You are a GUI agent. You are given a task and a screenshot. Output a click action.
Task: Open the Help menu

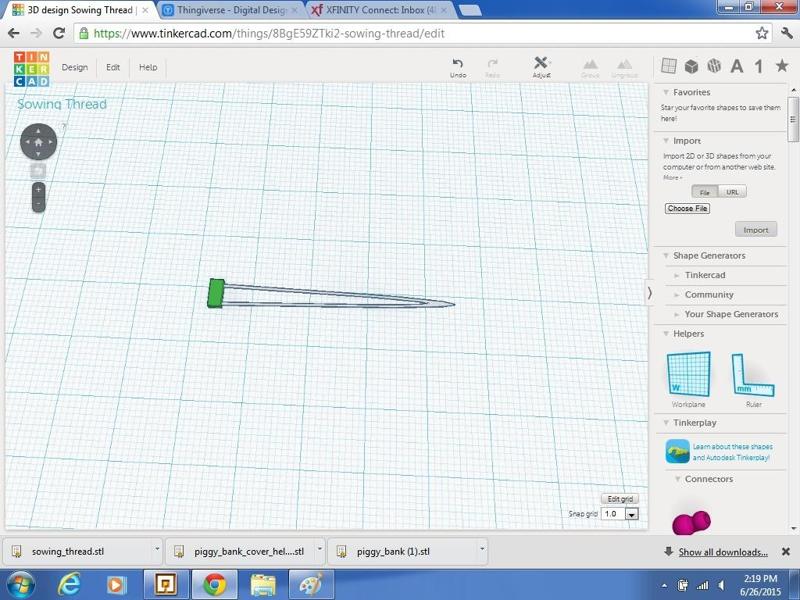coord(148,67)
